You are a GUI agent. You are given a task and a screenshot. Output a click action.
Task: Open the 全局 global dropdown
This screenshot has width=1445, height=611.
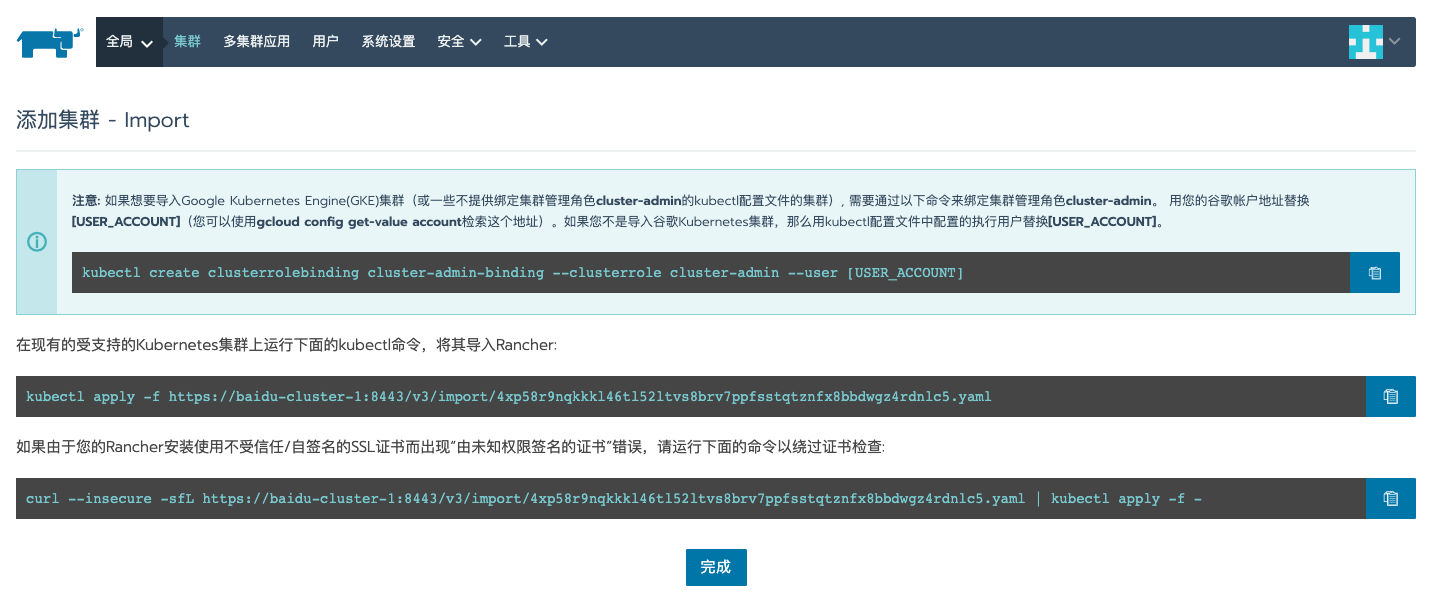coord(130,42)
